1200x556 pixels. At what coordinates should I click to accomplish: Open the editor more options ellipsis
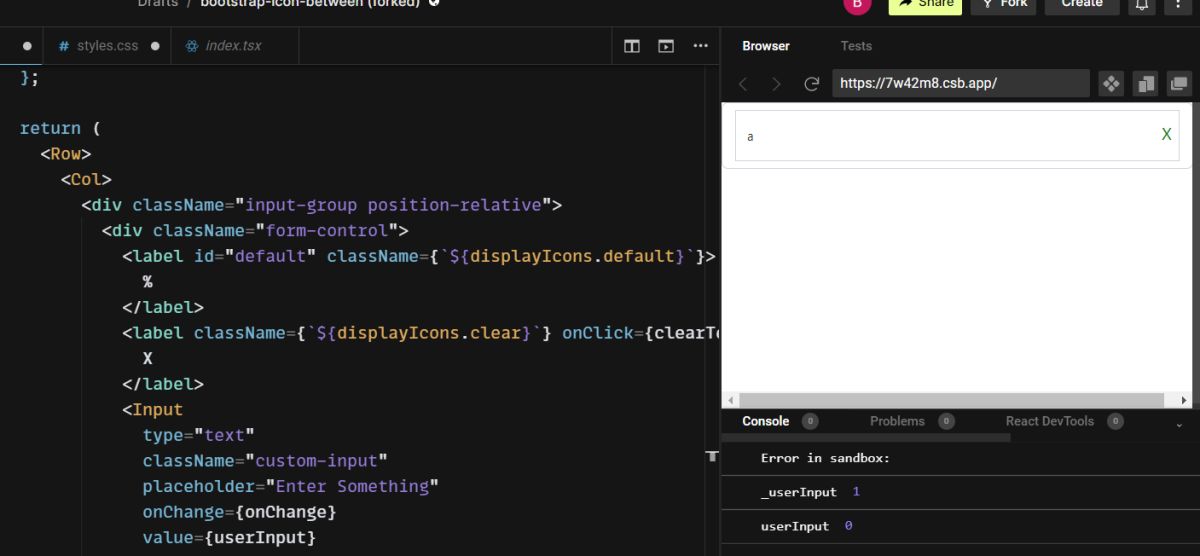tap(700, 46)
